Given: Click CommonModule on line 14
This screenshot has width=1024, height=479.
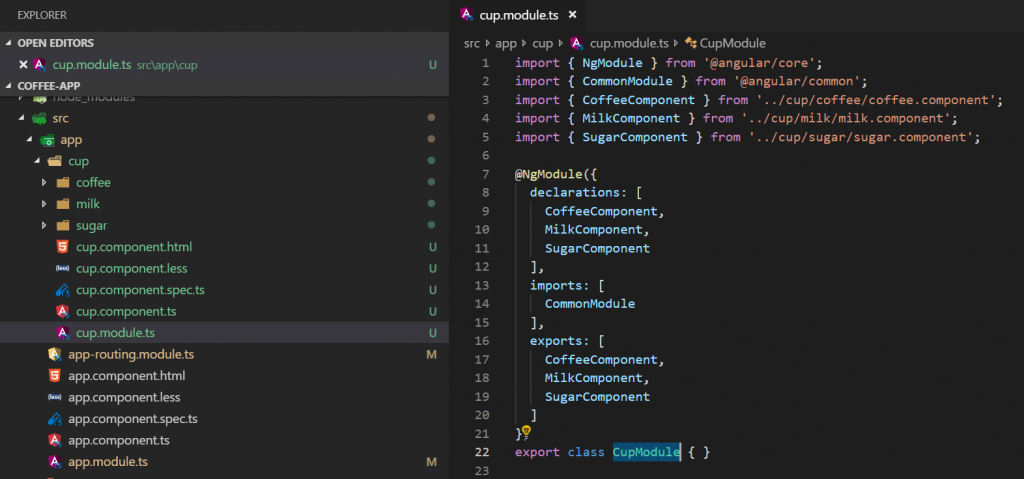Looking at the screenshot, I should [590, 304].
